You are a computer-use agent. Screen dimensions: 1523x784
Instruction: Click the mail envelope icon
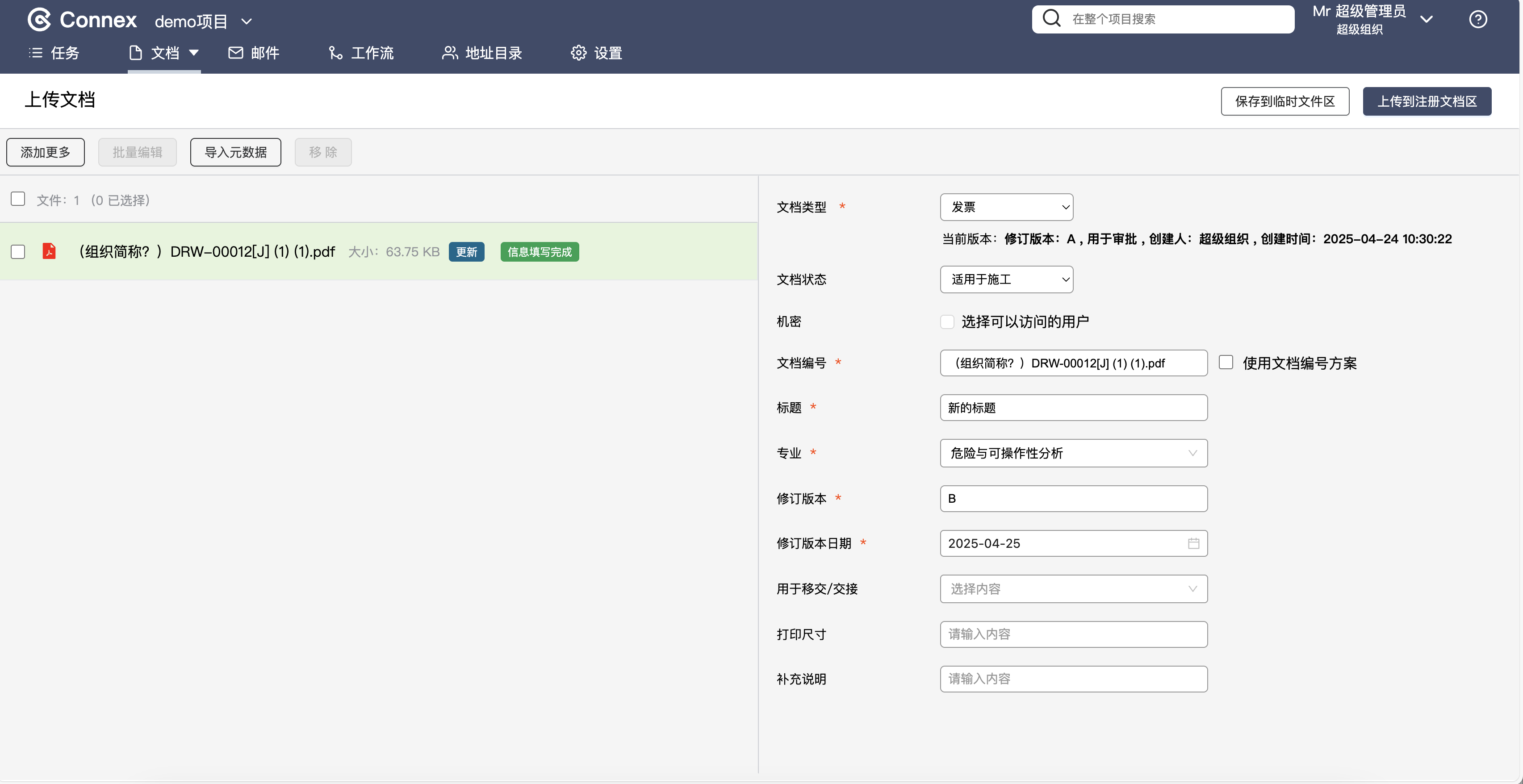pyautogui.click(x=235, y=53)
